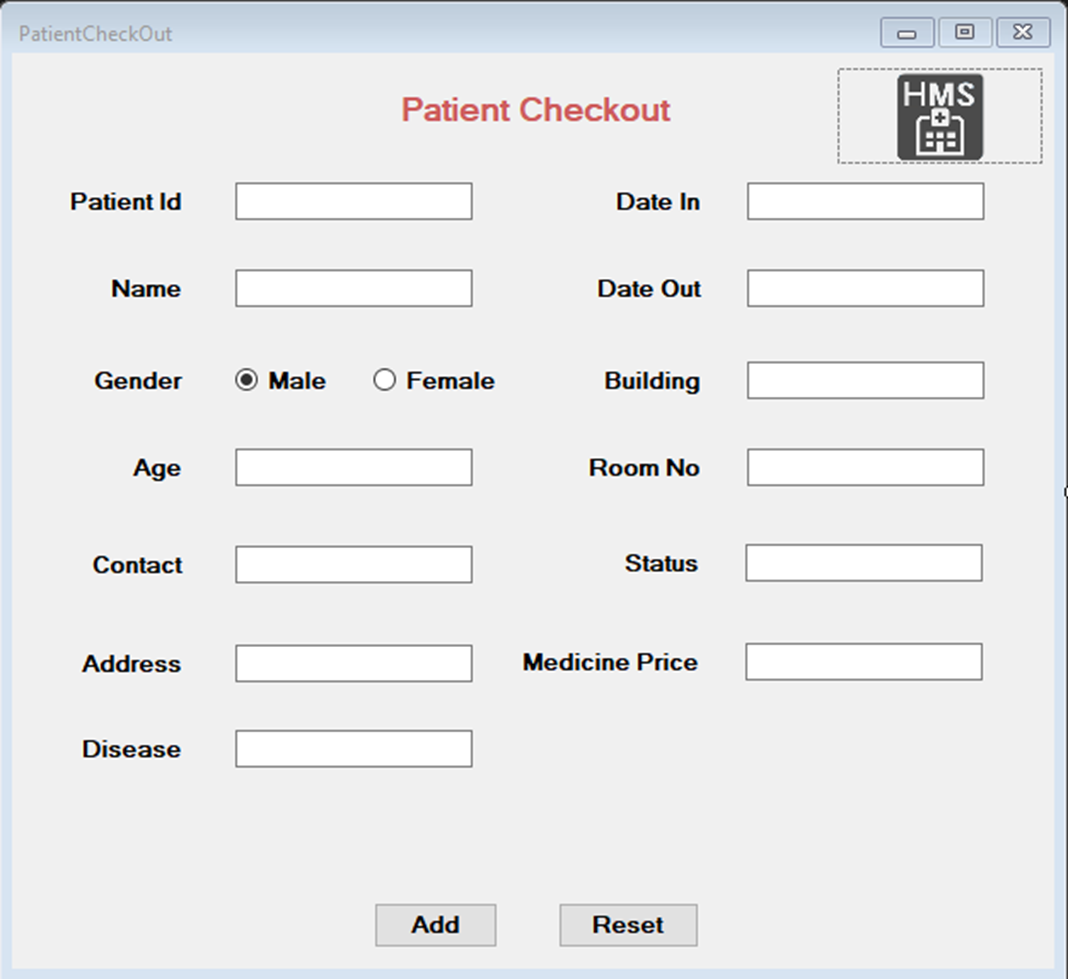Click inside the Status field
The height and width of the screenshot is (979, 1068).
click(863, 562)
